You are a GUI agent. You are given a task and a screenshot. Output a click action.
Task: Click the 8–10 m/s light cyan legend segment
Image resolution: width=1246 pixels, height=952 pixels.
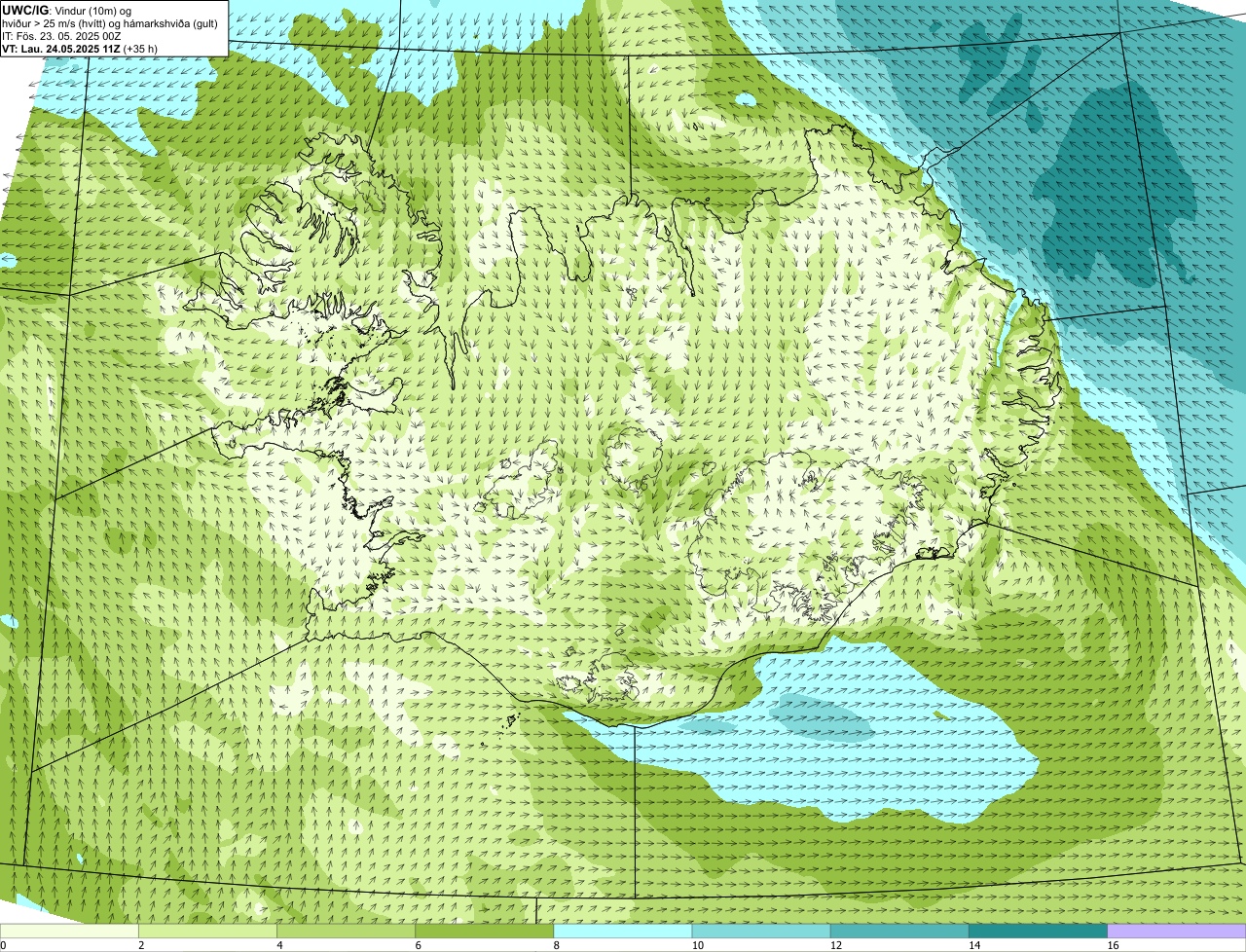click(623, 932)
